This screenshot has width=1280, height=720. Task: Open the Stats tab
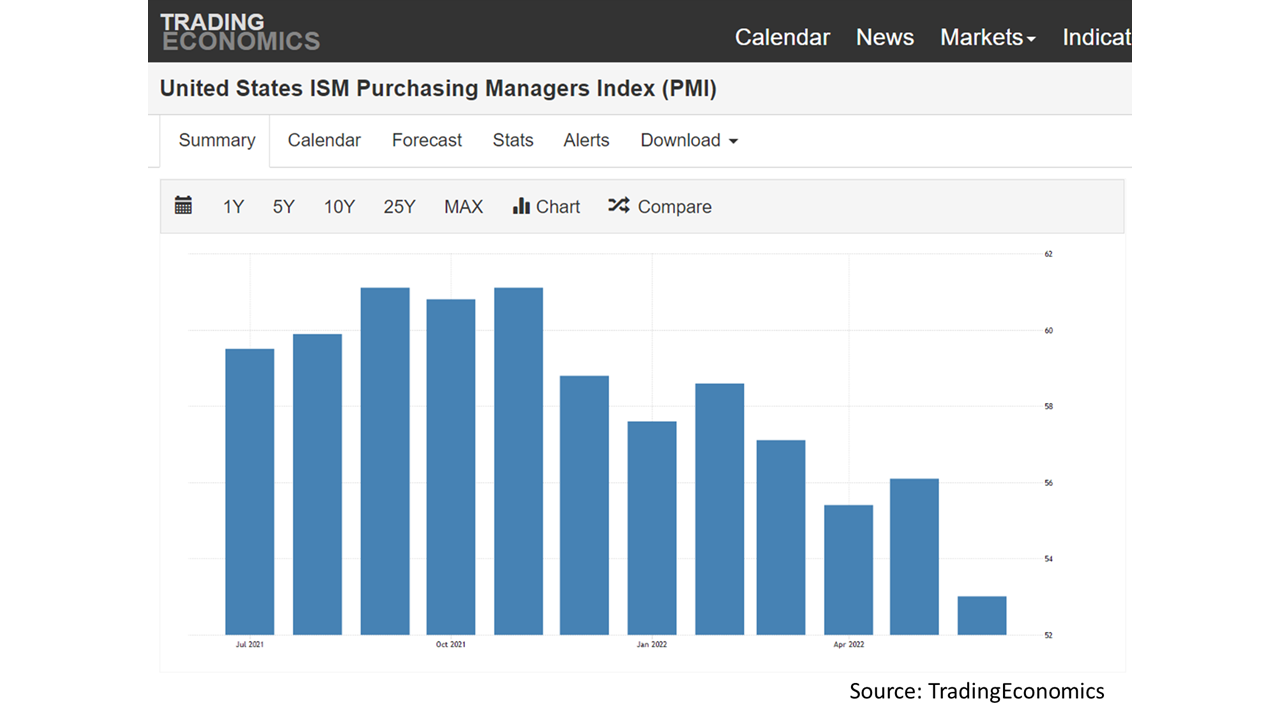(513, 140)
